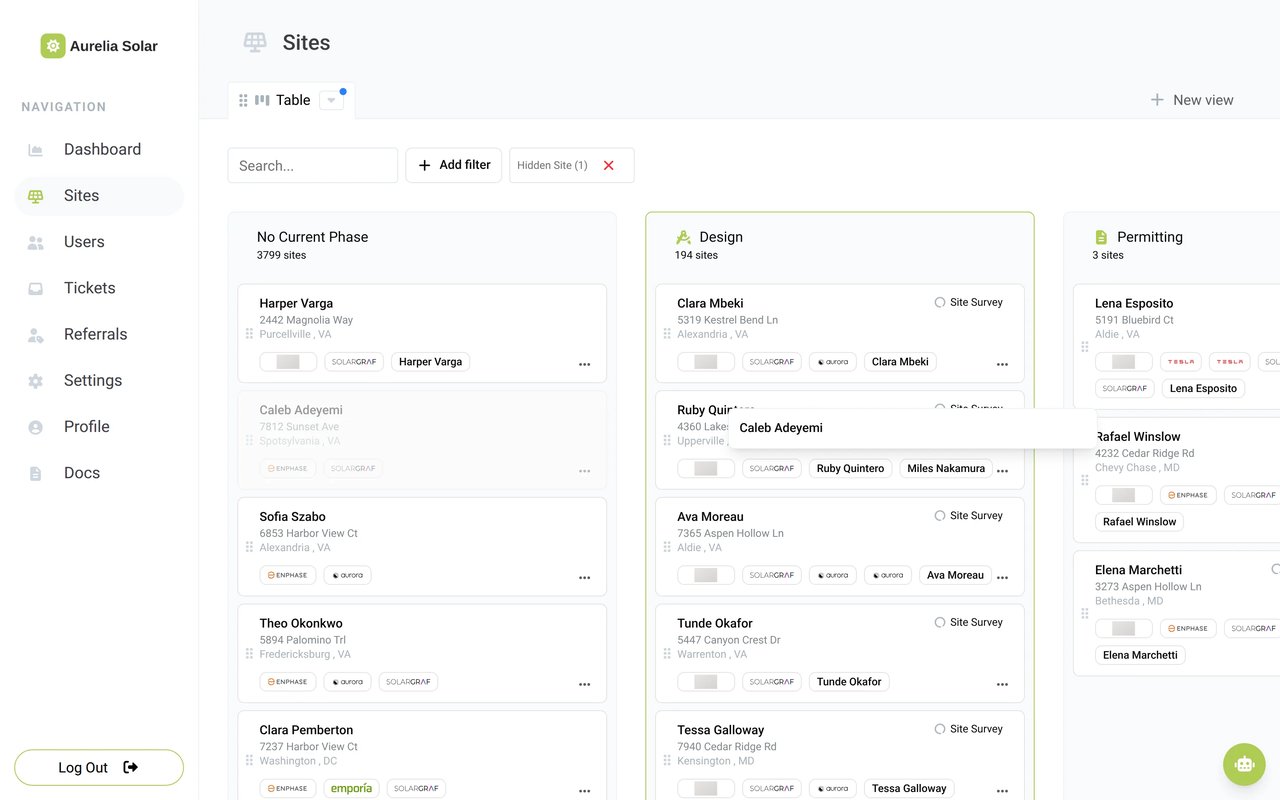Viewport: 1280px width, 800px height.
Task: Open Settings from the sidebar
Action: coord(99,380)
